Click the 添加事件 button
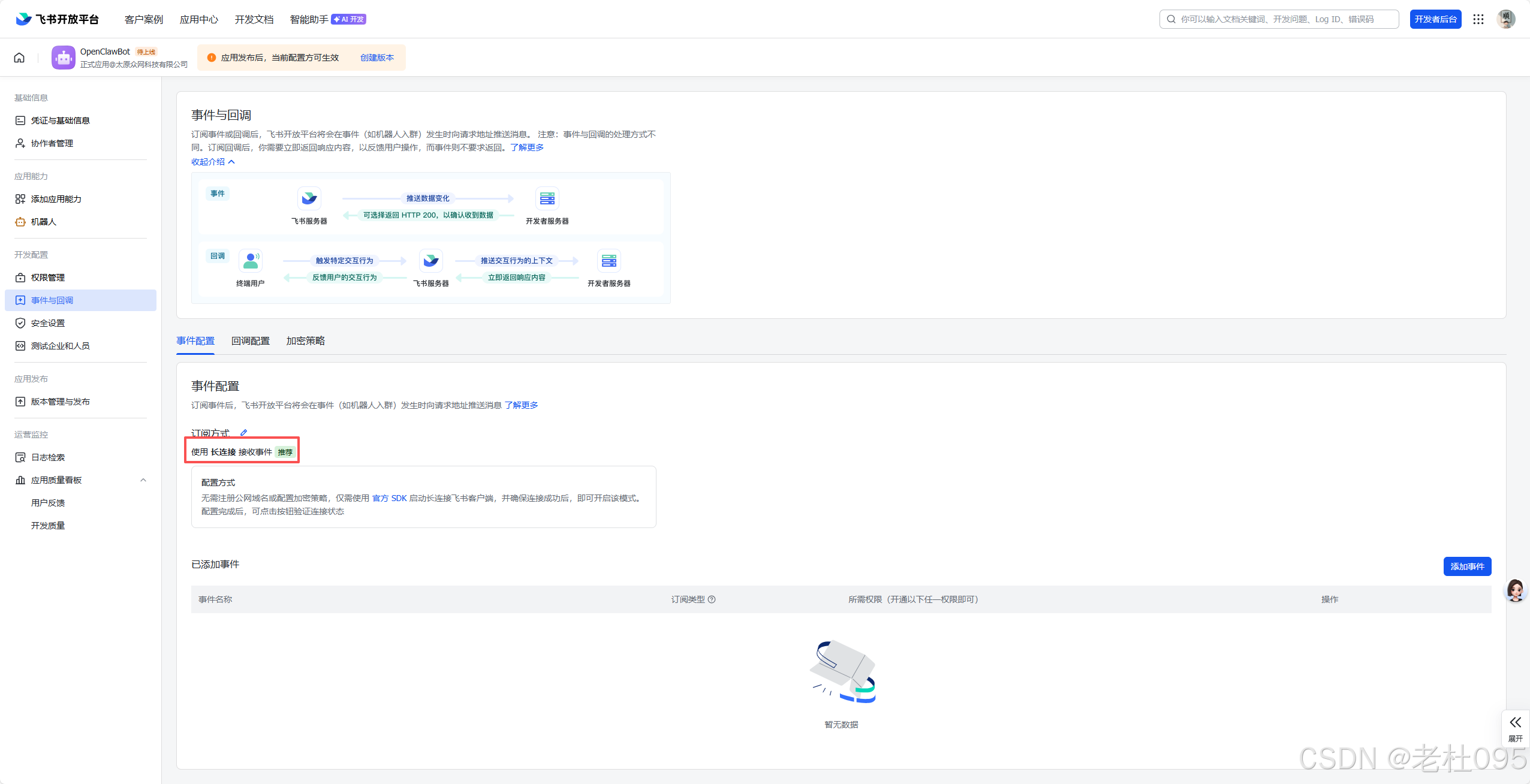 [x=1466, y=566]
